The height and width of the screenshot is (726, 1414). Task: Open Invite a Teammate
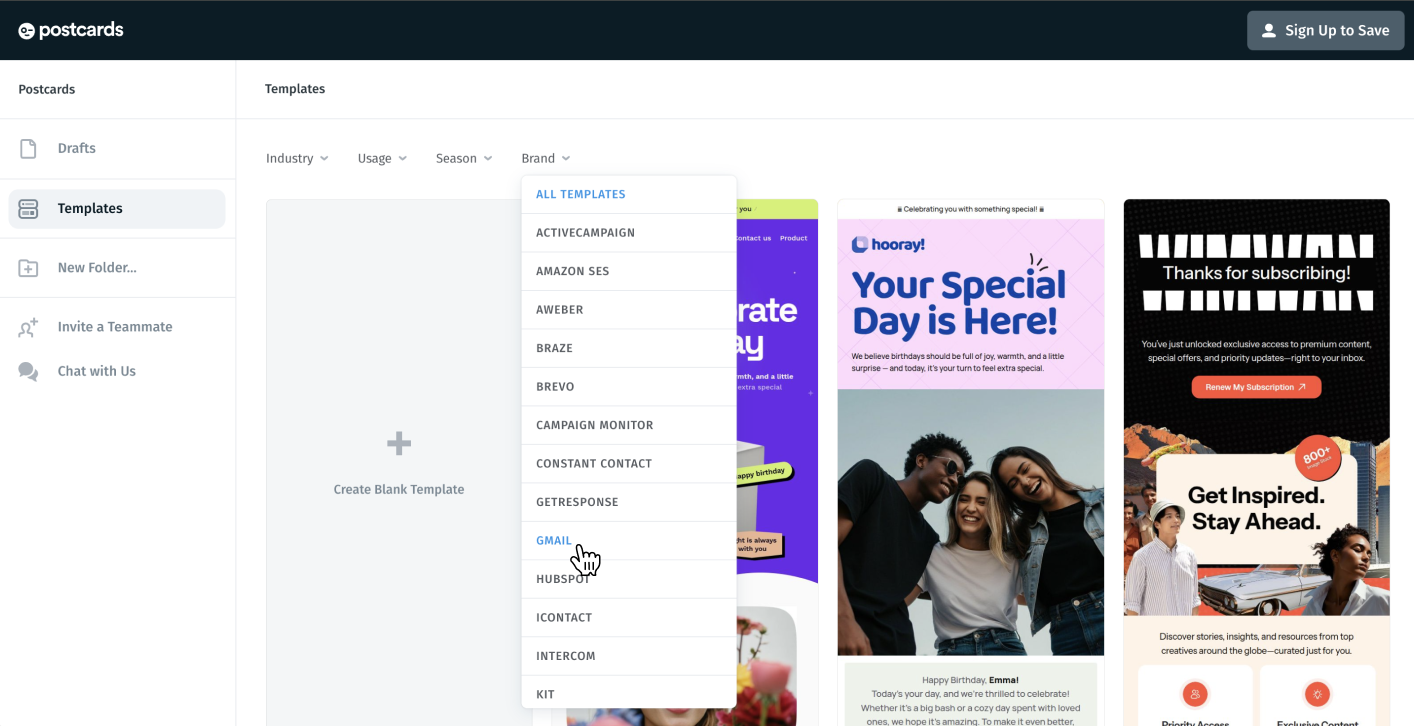pos(117,327)
